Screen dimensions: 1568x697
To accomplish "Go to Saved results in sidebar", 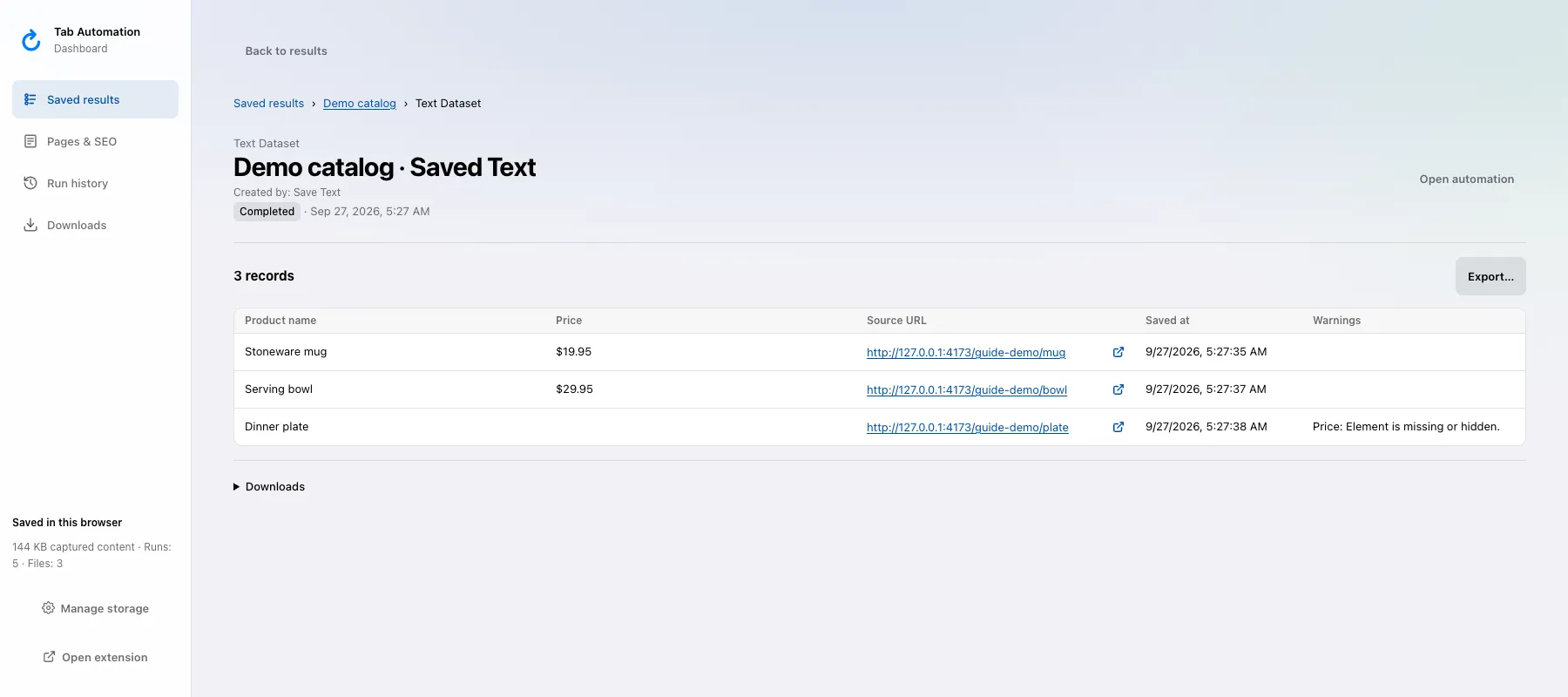I will click(x=95, y=99).
